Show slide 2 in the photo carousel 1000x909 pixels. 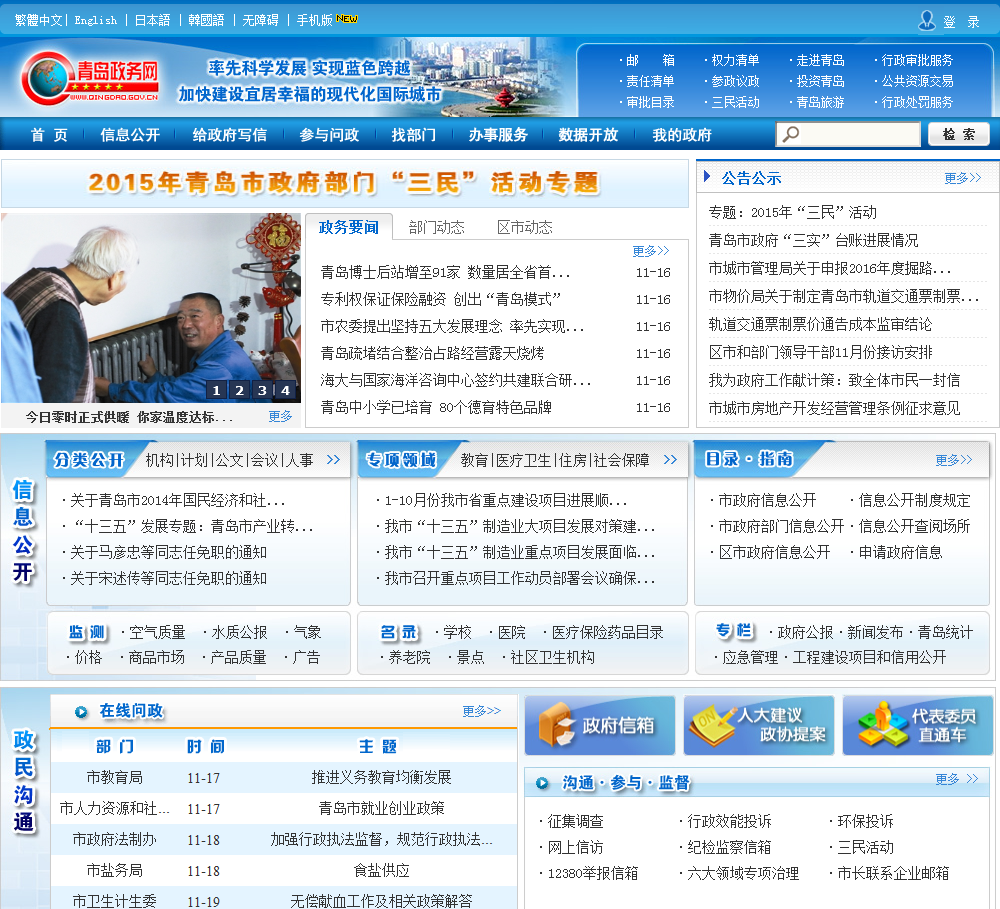click(x=239, y=390)
